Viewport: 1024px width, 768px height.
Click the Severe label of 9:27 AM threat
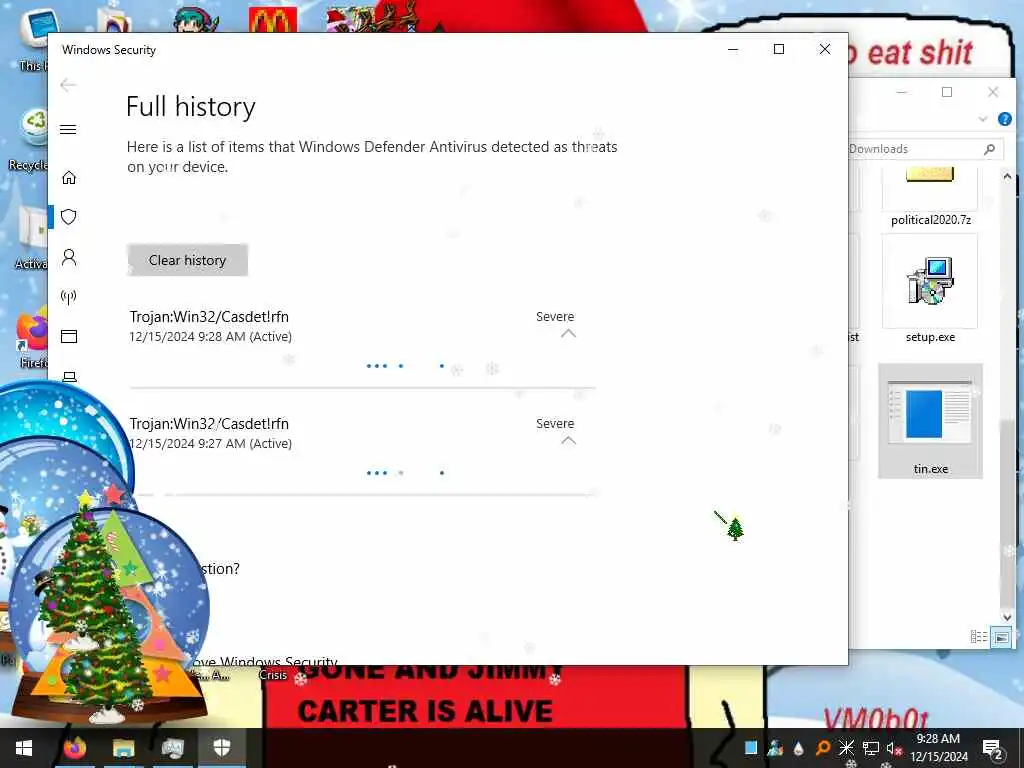pos(555,424)
